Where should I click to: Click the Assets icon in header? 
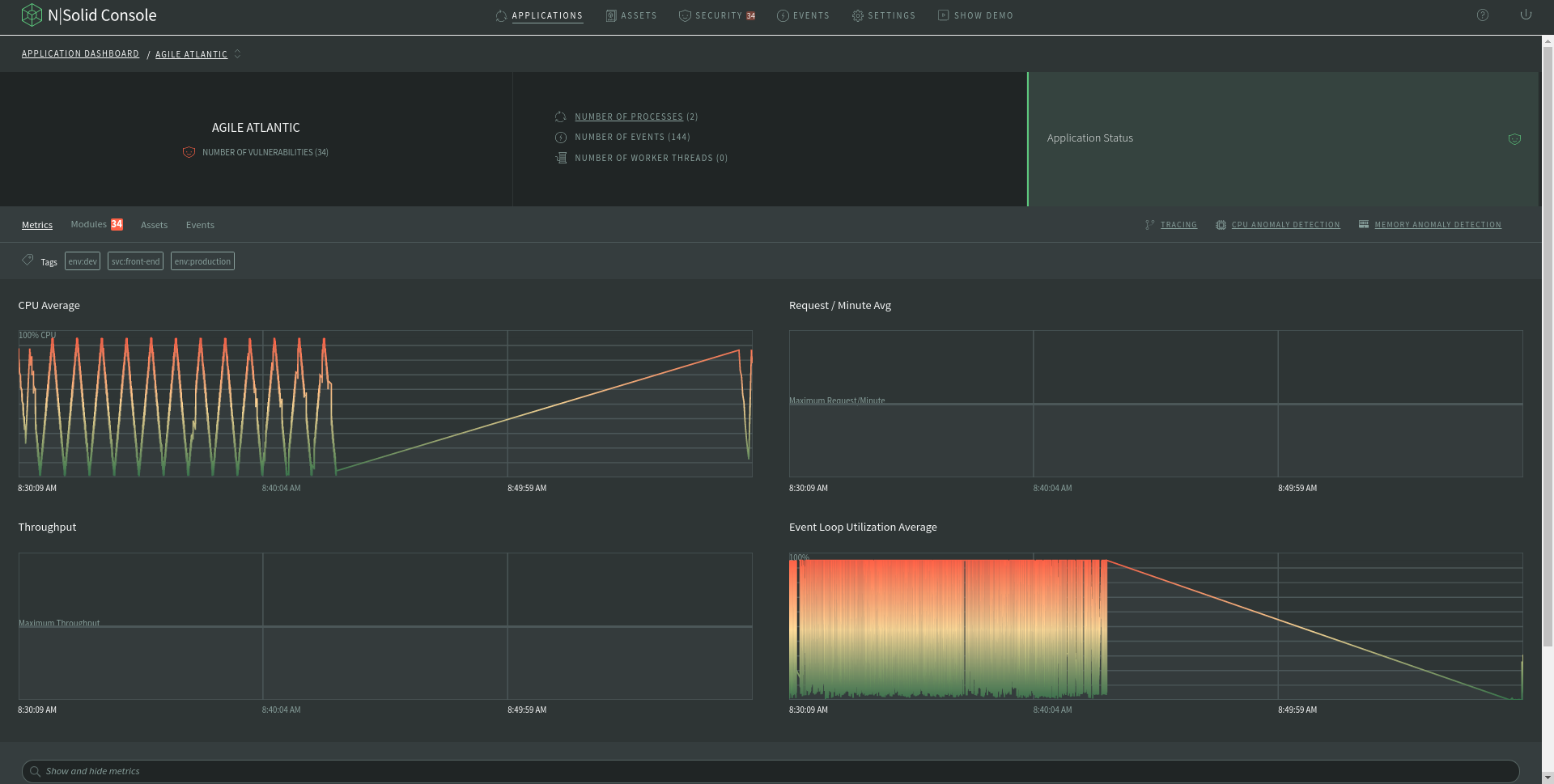tap(611, 16)
